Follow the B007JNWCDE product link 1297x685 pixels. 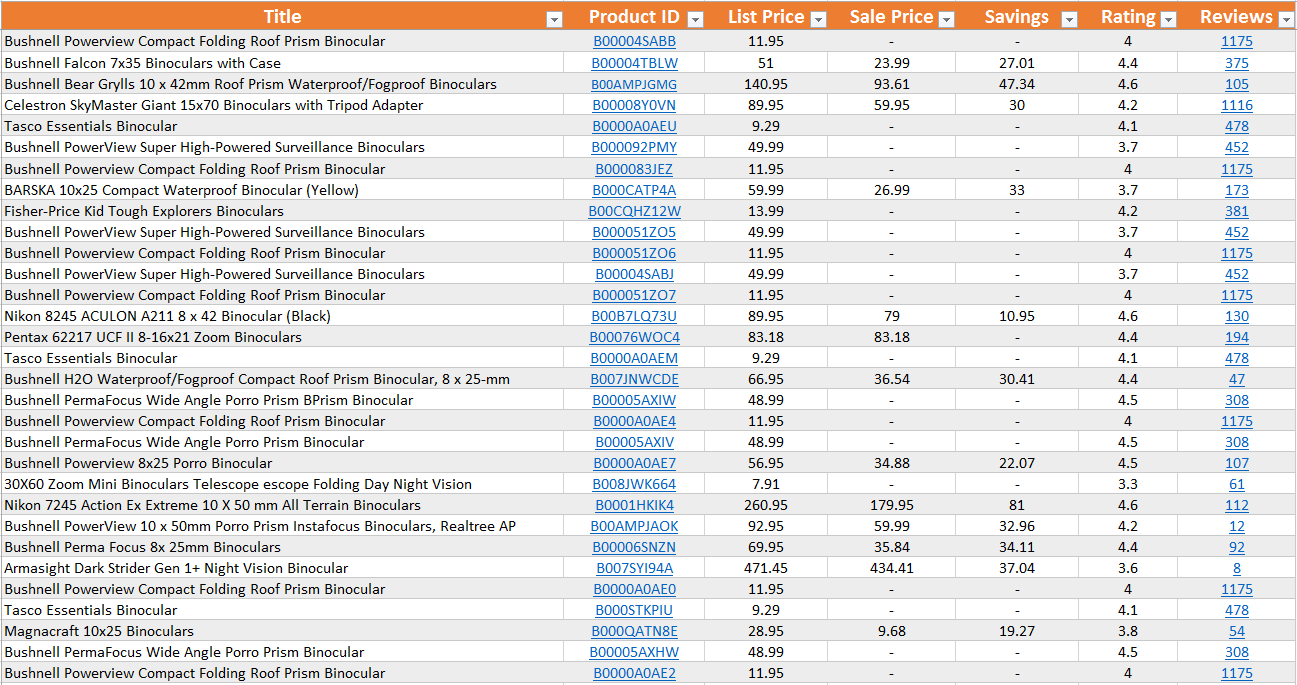[635, 379]
